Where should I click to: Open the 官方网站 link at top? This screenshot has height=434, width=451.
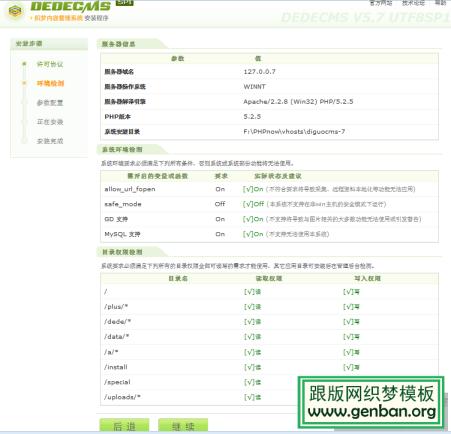click(x=381, y=3)
